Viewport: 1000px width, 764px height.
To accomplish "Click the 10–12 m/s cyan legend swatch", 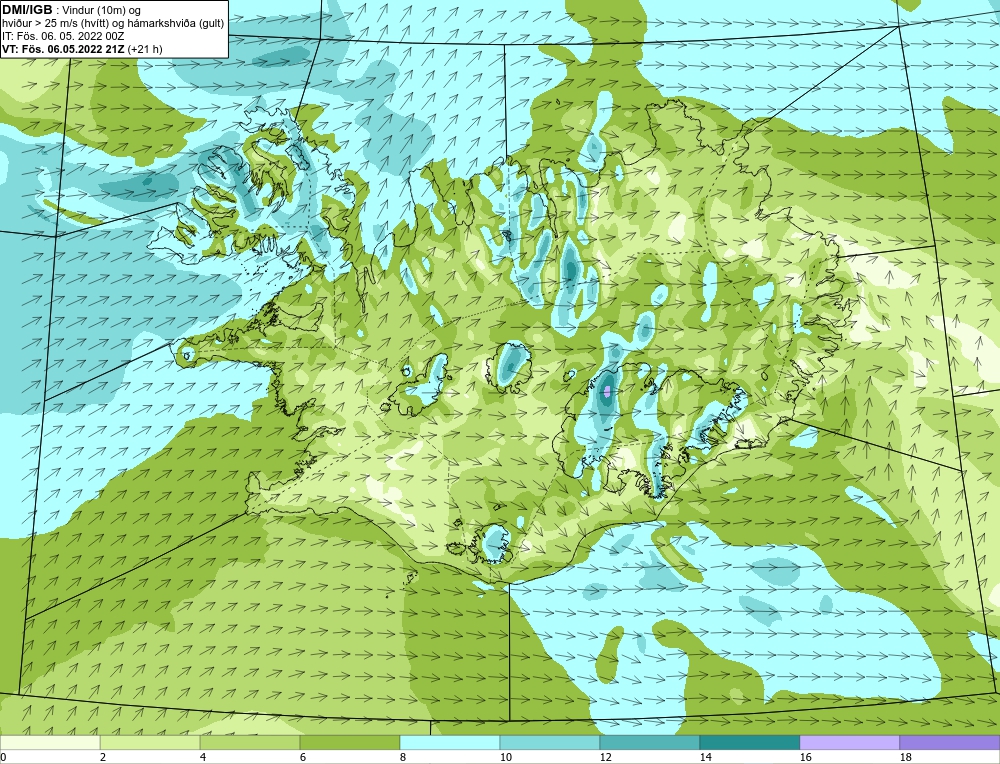I will click(550, 742).
